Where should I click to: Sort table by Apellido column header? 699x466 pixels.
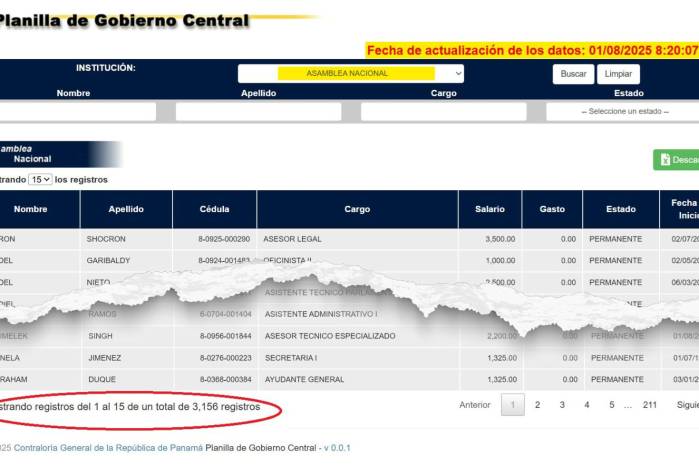pyautogui.click(x=126, y=209)
